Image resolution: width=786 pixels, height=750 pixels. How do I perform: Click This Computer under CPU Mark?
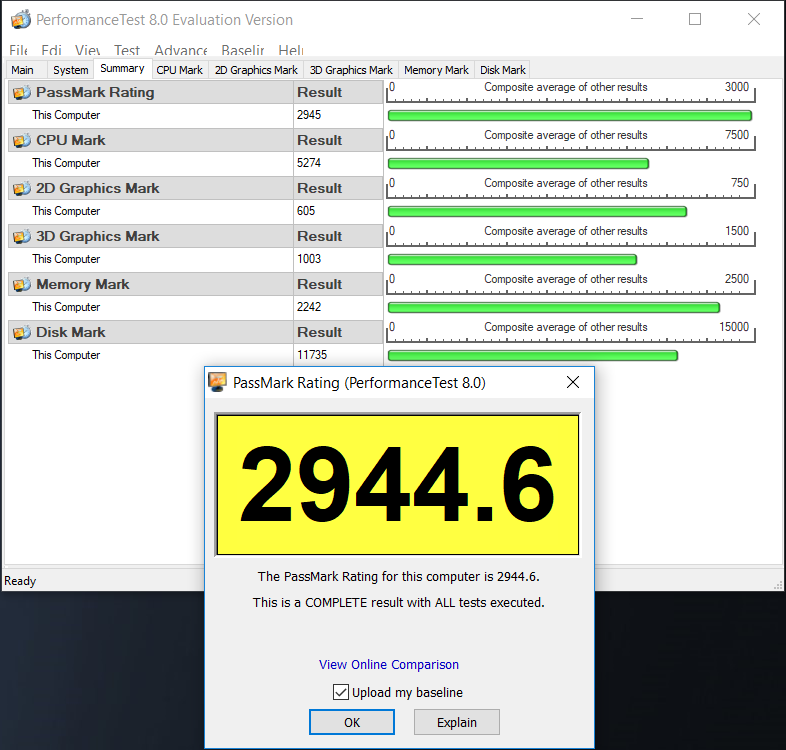(66, 163)
